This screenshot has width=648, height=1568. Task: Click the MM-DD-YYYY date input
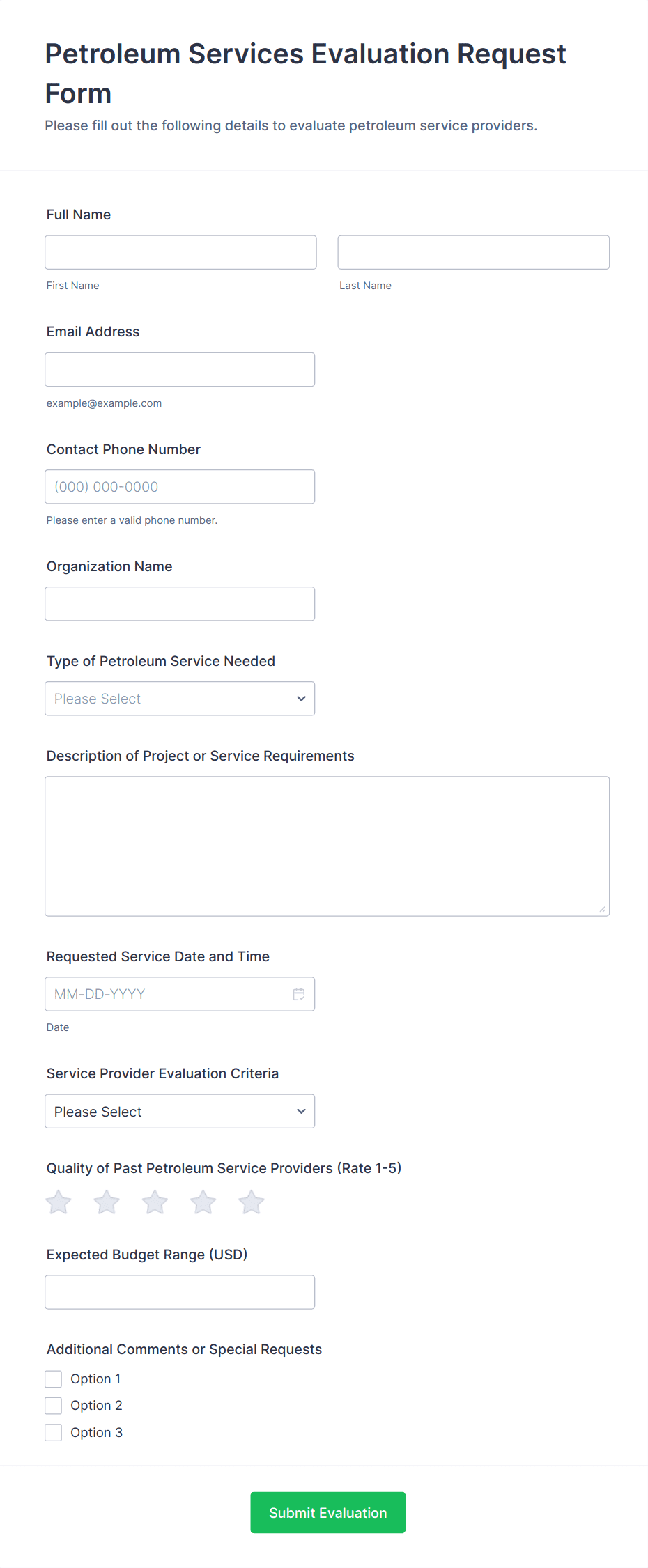point(167,994)
